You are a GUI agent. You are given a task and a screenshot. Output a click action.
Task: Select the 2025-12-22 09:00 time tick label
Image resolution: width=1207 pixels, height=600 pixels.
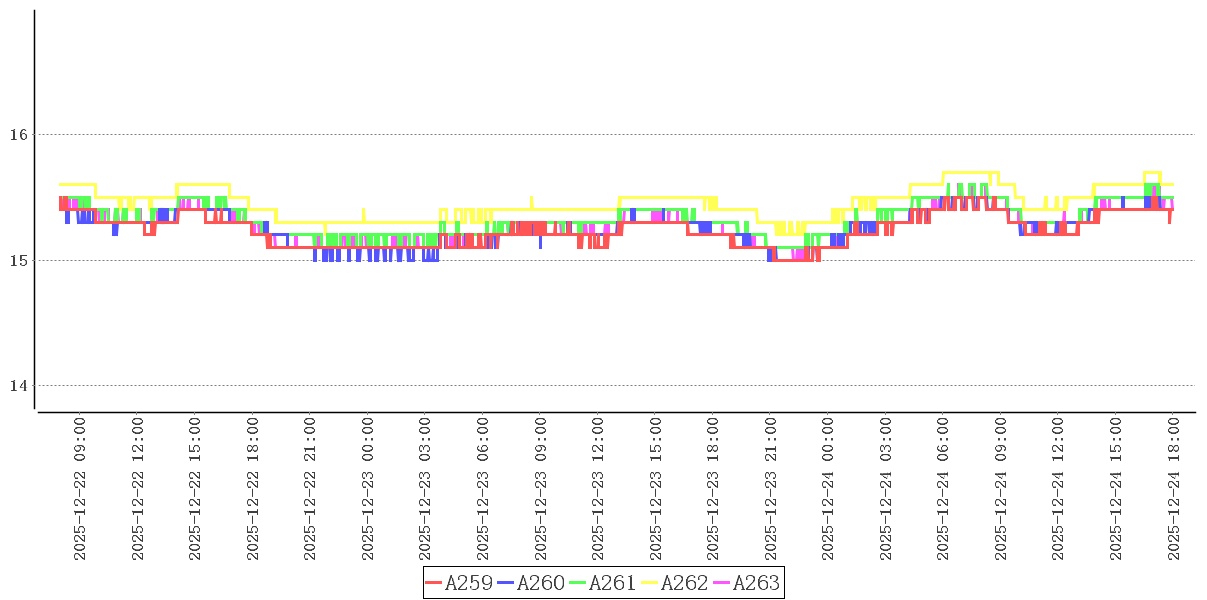[80, 490]
